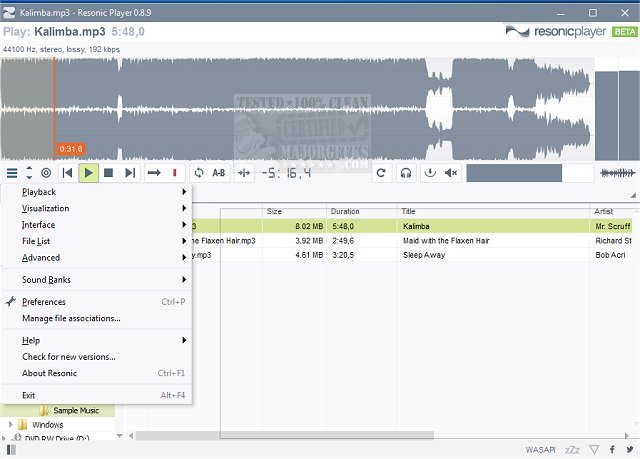Open the Help submenu

(97, 340)
